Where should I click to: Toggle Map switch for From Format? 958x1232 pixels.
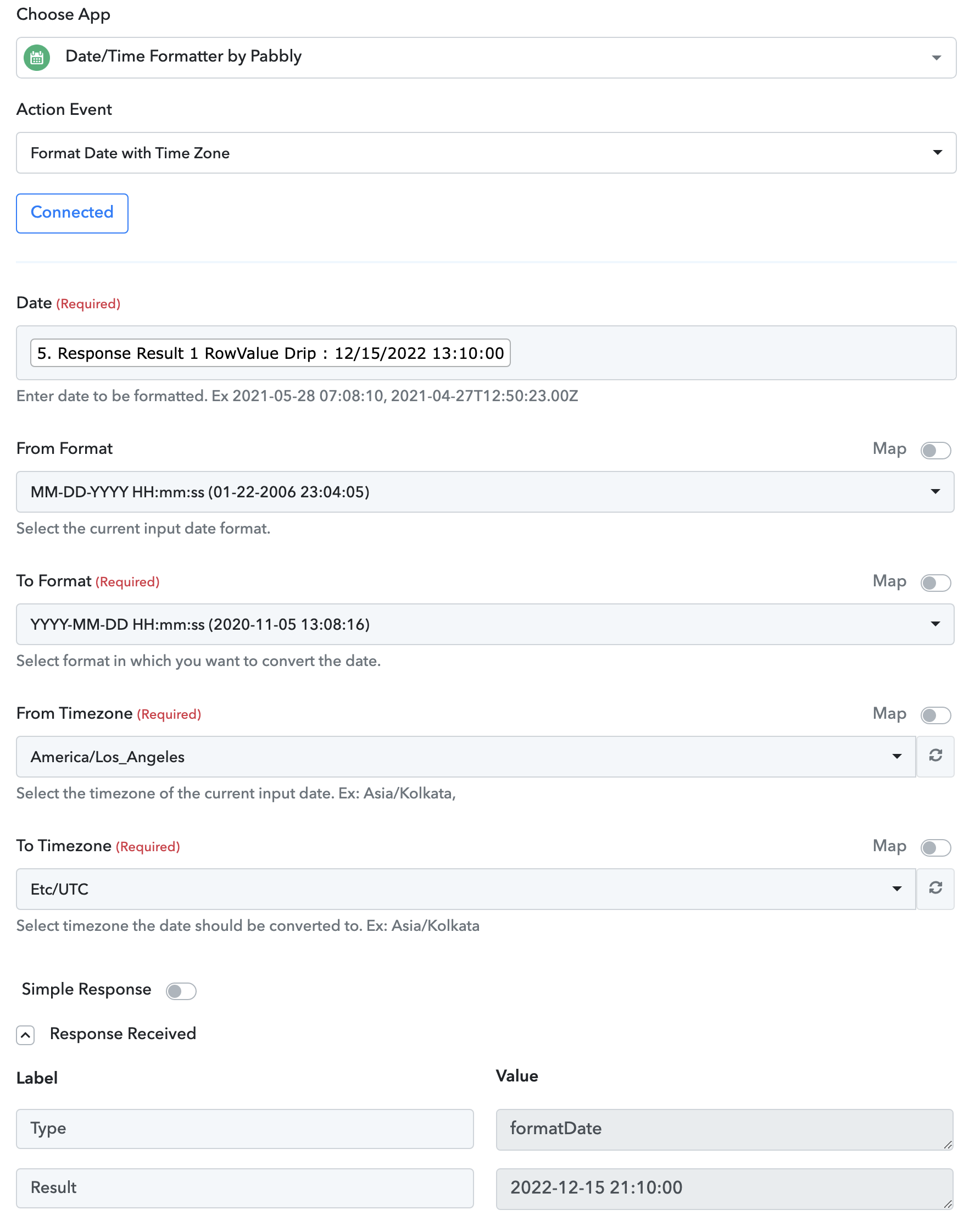point(936,451)
